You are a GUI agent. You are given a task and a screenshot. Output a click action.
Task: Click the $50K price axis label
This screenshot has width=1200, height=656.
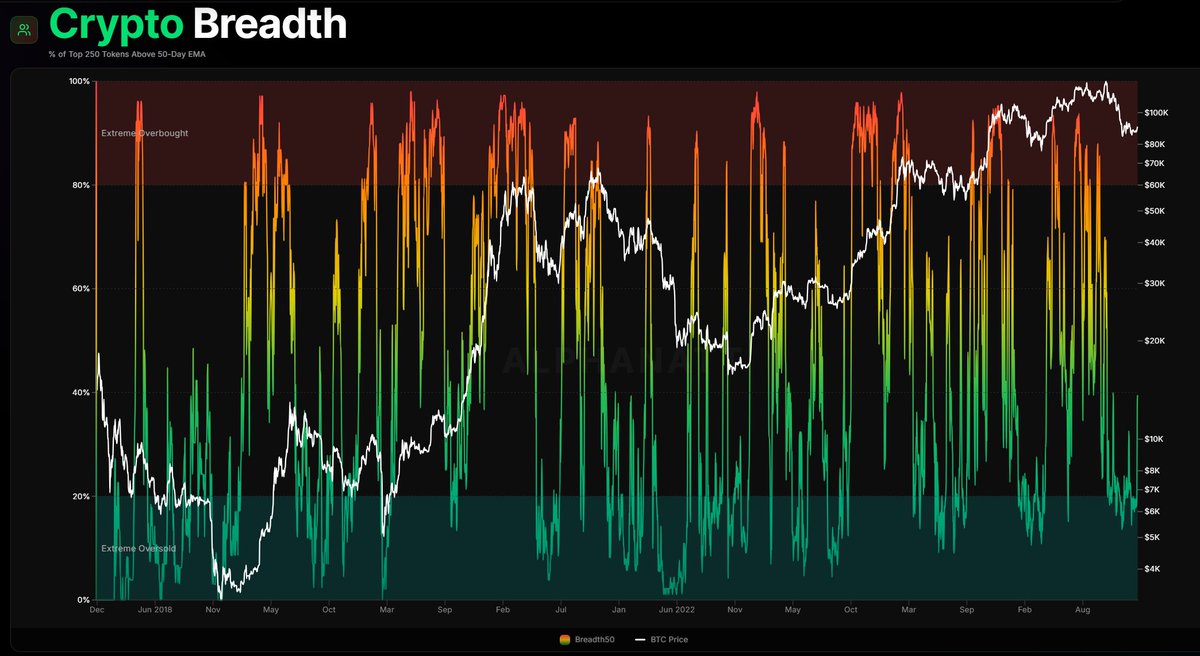coord(1155,211)
